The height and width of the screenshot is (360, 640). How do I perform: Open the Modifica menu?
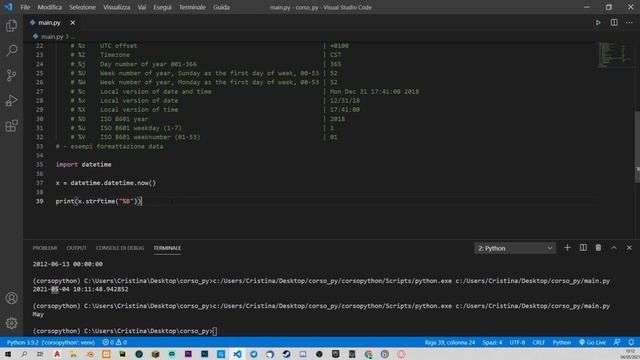(x=50, y=7)
